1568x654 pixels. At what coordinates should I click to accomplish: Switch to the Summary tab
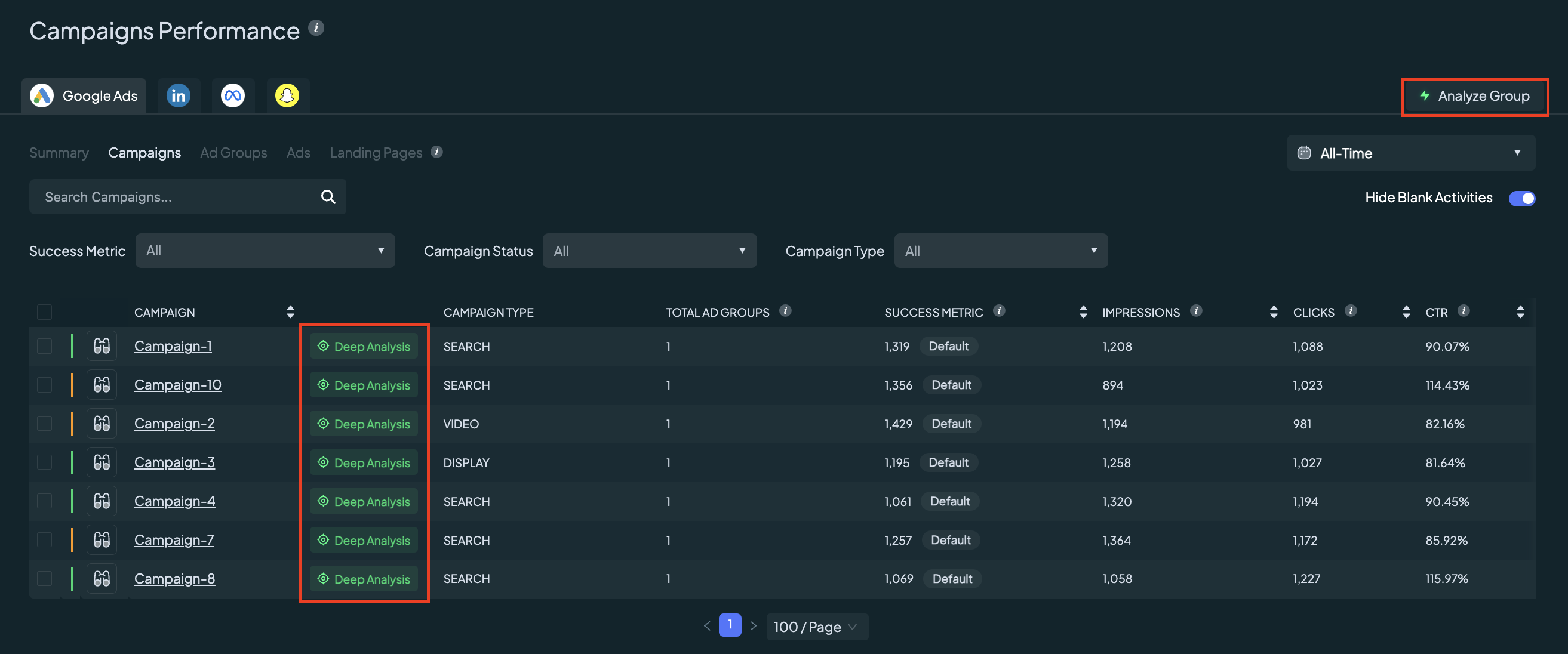pyautogui.click(x=59, y=153)
